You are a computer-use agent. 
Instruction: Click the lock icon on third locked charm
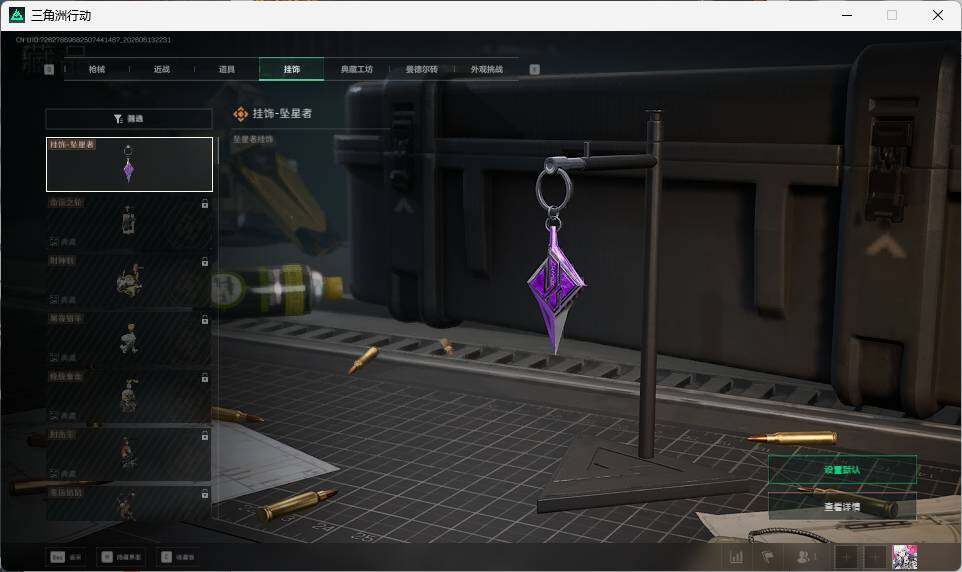click(205, 320)
